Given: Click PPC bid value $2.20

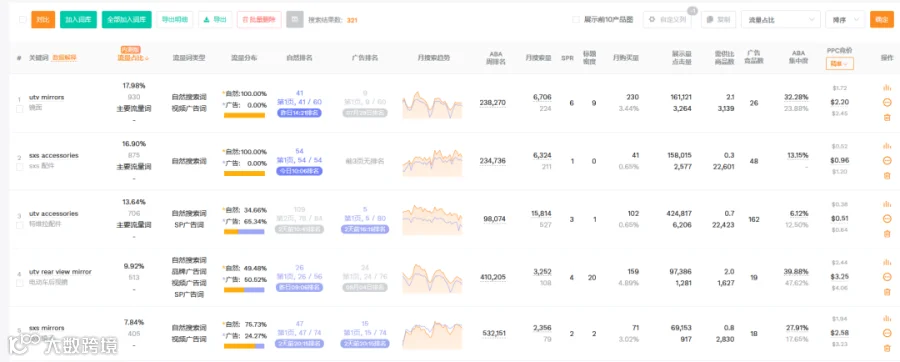Looking at the screenshot, I should click(839, 102).
